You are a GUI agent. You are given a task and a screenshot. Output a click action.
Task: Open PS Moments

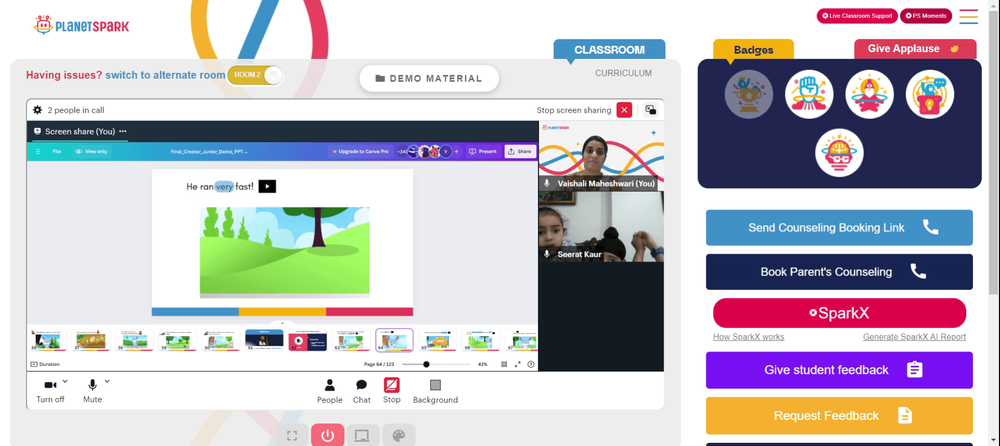pyautogui.click(x=925, y=16)
